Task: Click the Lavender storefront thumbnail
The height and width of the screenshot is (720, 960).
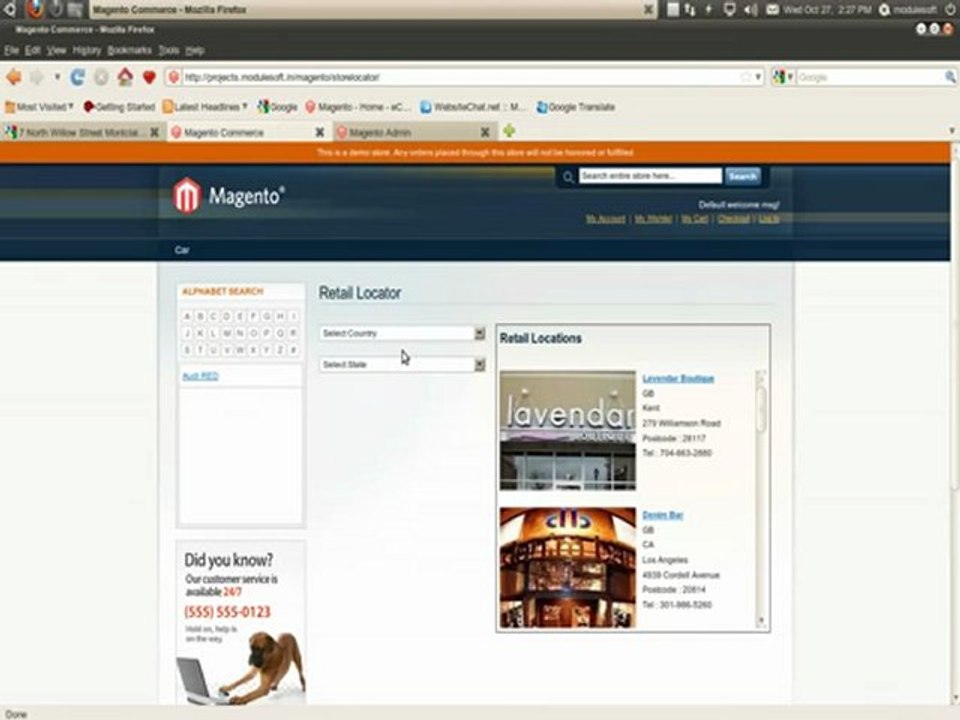Action: tap(568, 430)
